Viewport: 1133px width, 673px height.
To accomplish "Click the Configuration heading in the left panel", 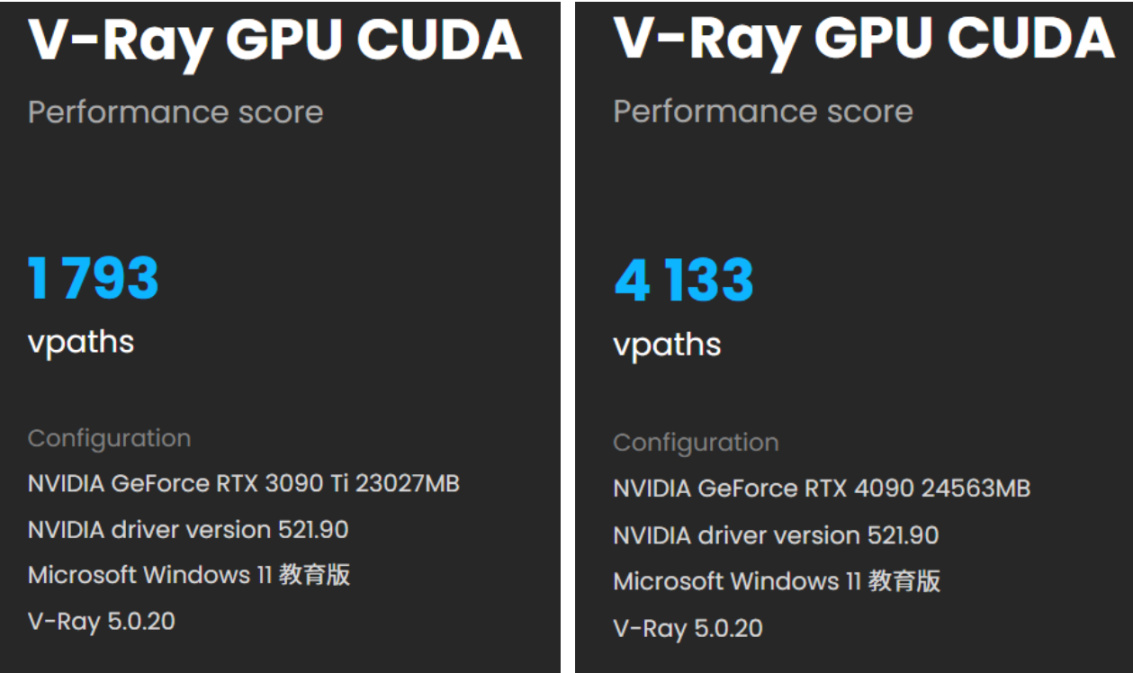I will [x=109, y=438].
